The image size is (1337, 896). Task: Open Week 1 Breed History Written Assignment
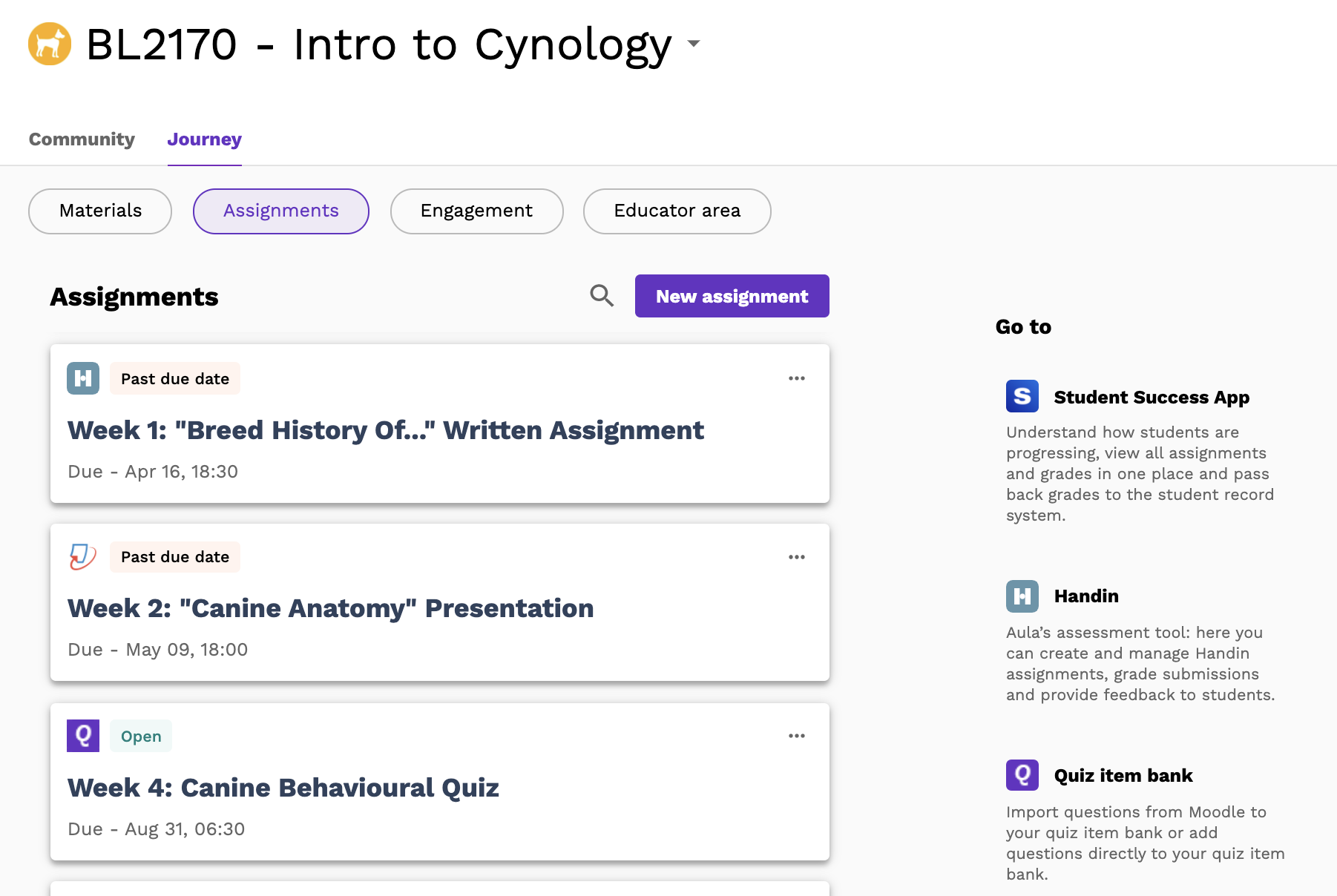(386, 430)
